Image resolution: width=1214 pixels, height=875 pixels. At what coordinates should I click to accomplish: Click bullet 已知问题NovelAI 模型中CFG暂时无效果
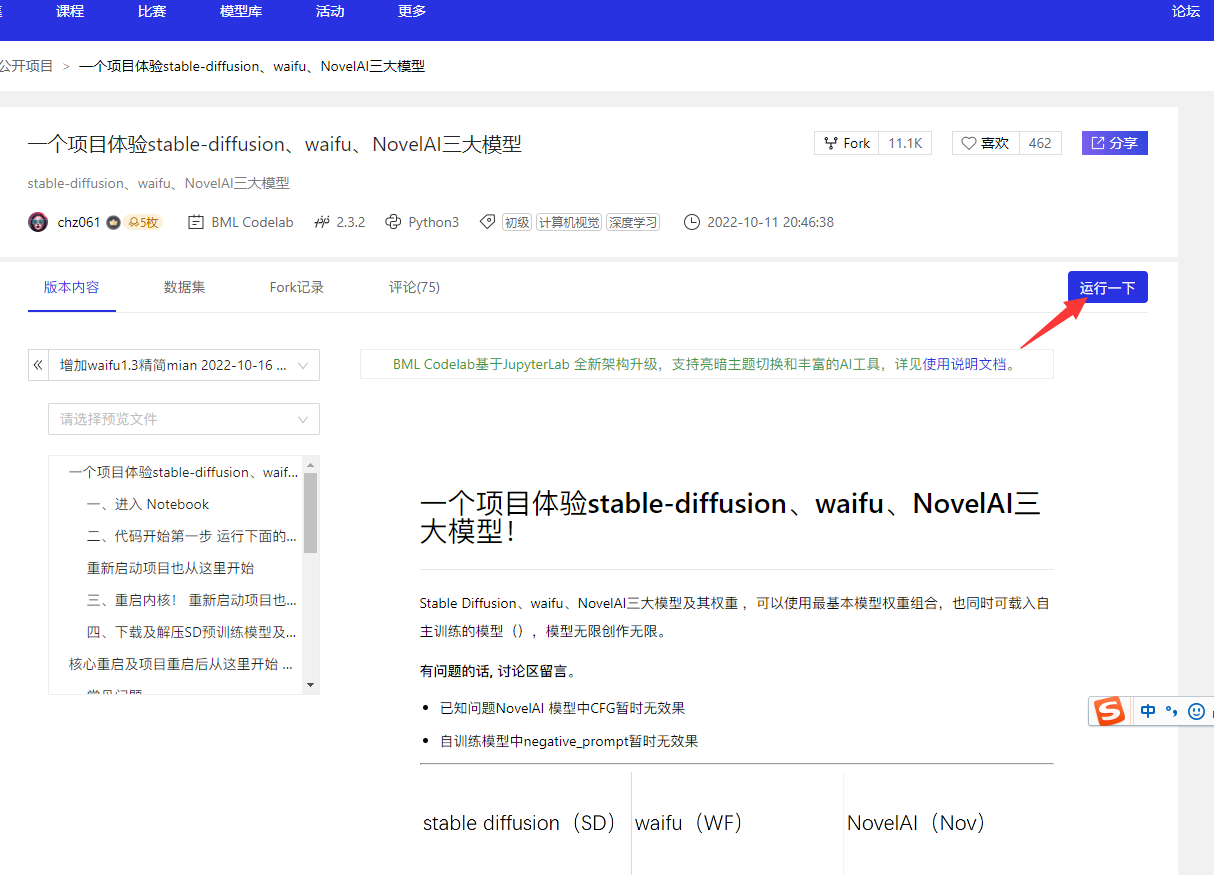point(562,708)
